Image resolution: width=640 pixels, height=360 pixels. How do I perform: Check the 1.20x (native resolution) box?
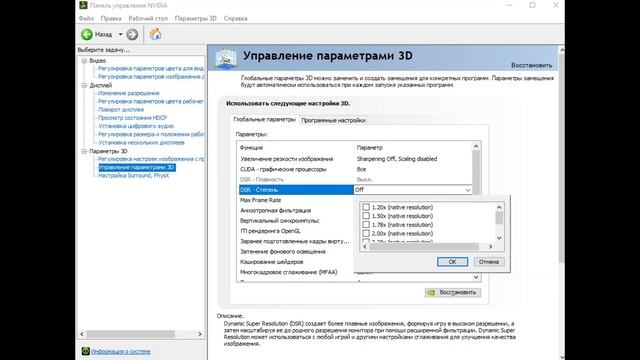point(366,207)
